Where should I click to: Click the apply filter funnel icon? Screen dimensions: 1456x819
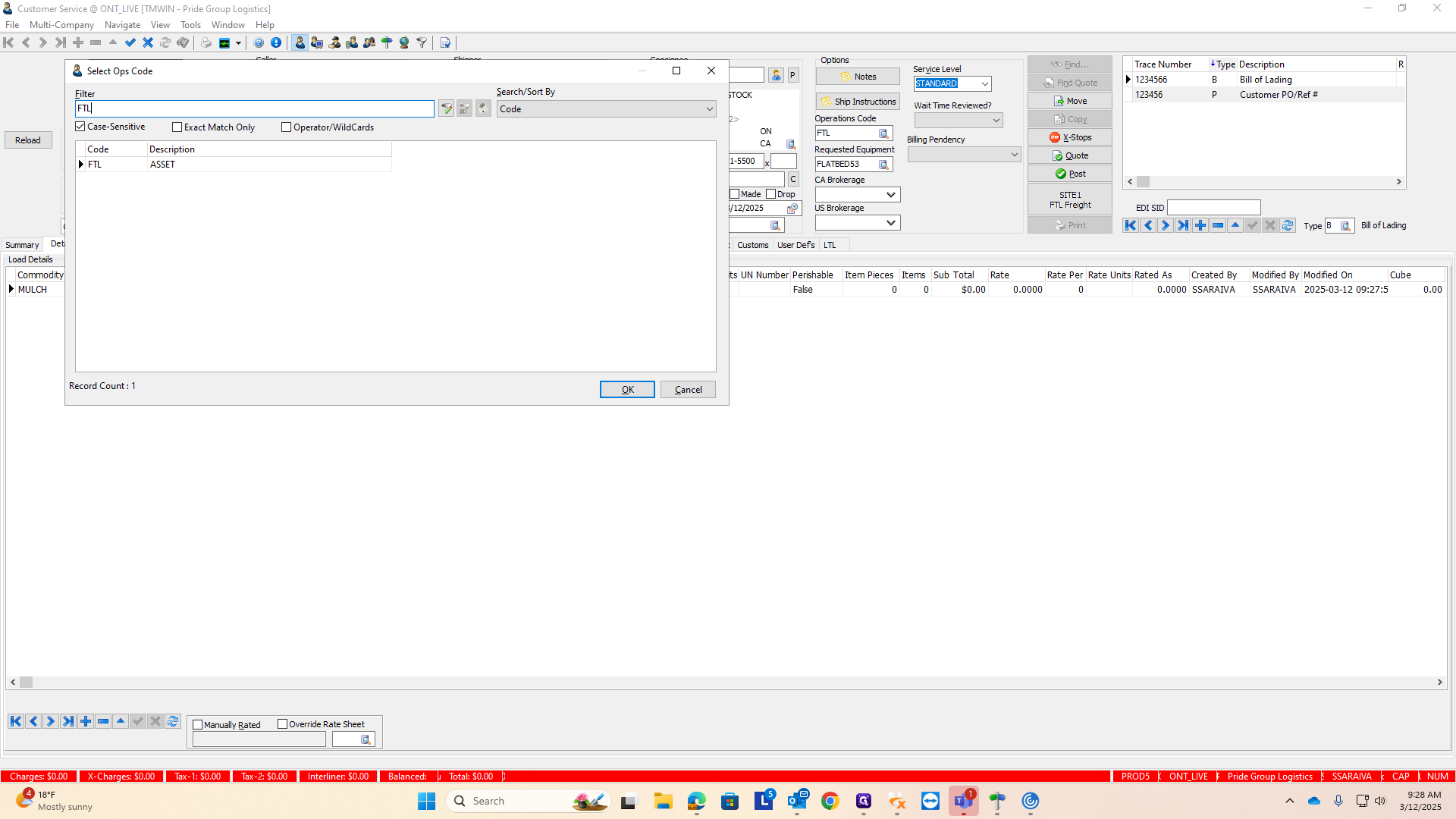(447, 109)
